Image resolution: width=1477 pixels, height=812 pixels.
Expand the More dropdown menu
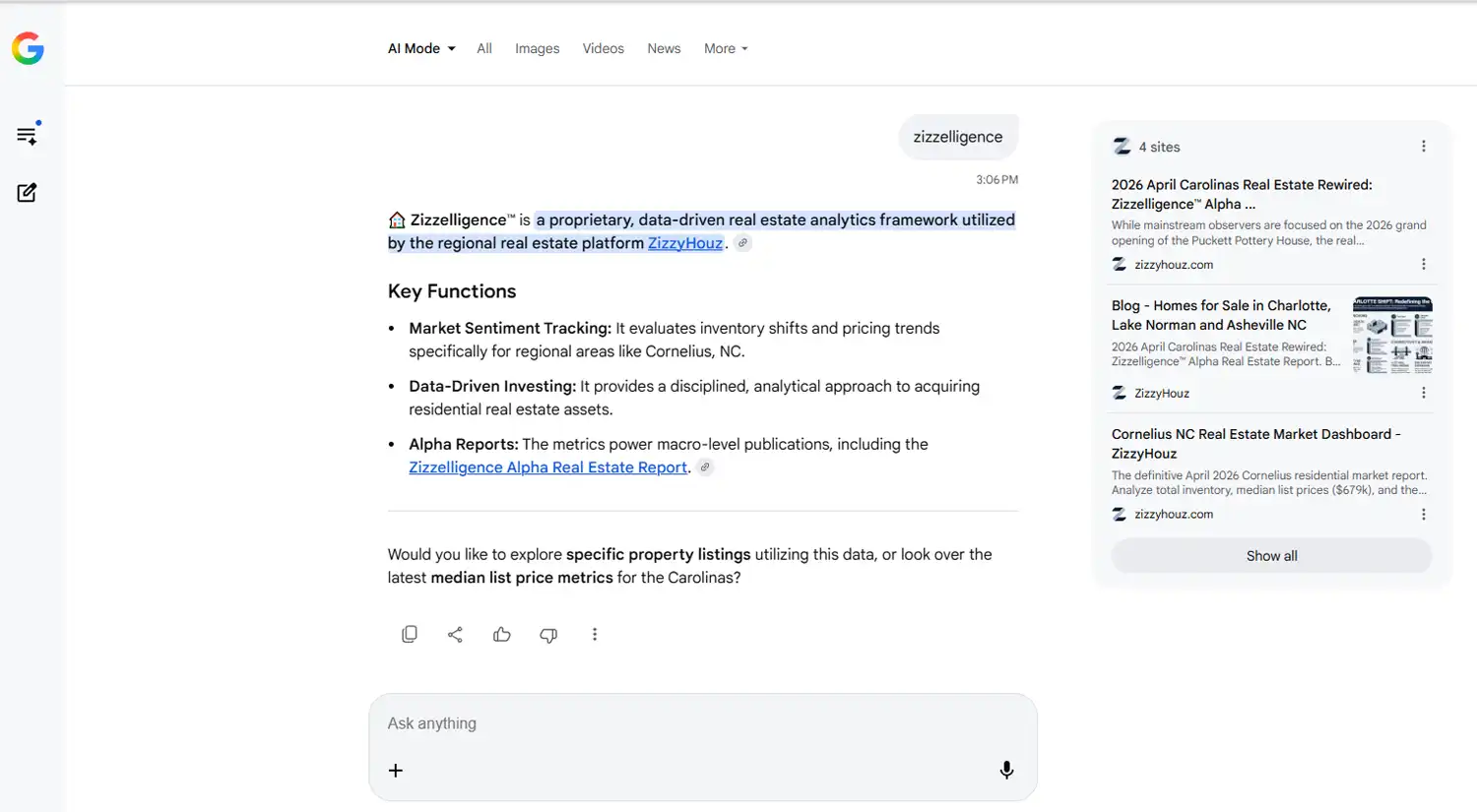tap(726, 48)
